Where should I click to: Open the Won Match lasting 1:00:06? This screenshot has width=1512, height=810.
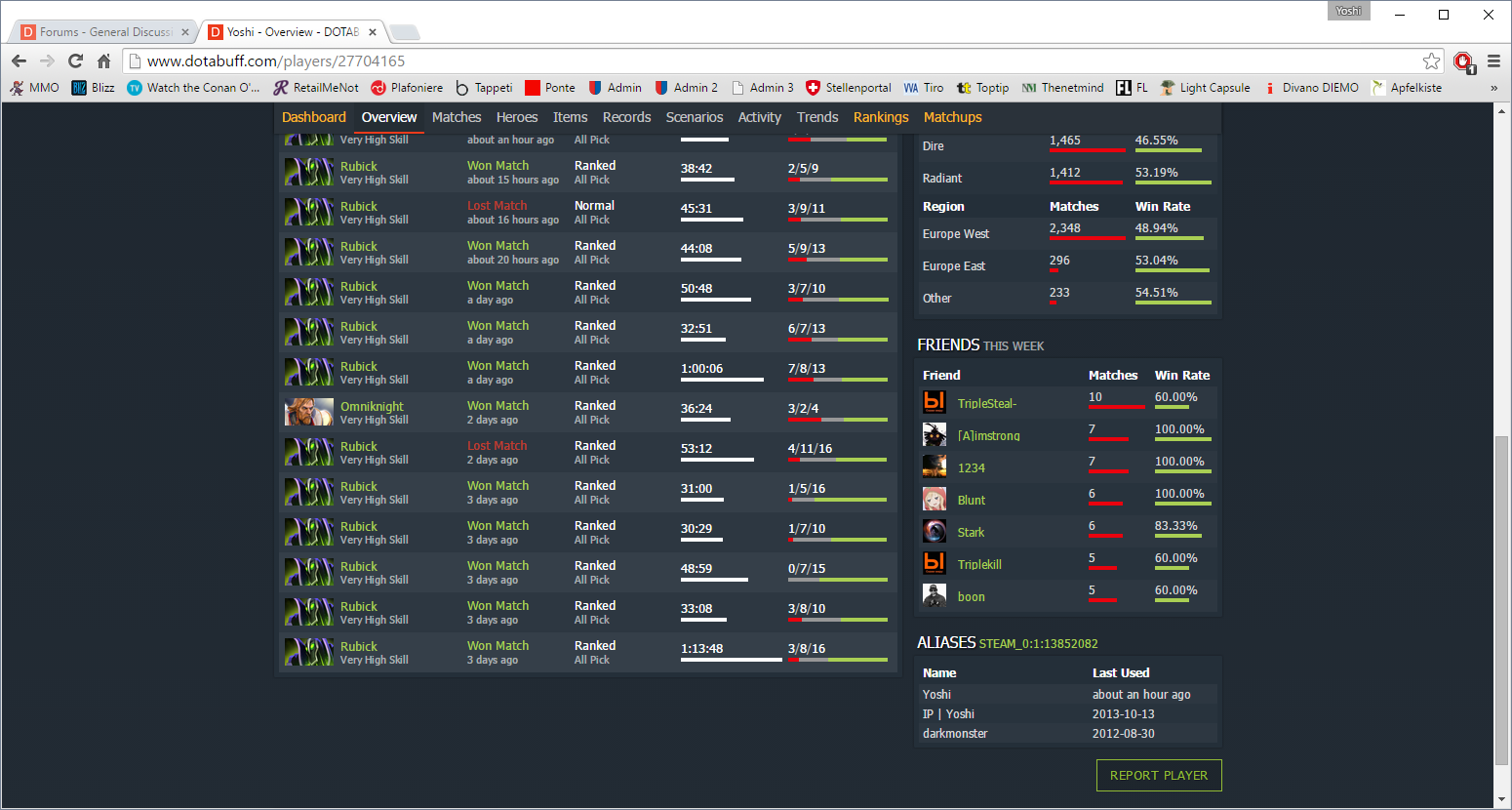(497, 366)
